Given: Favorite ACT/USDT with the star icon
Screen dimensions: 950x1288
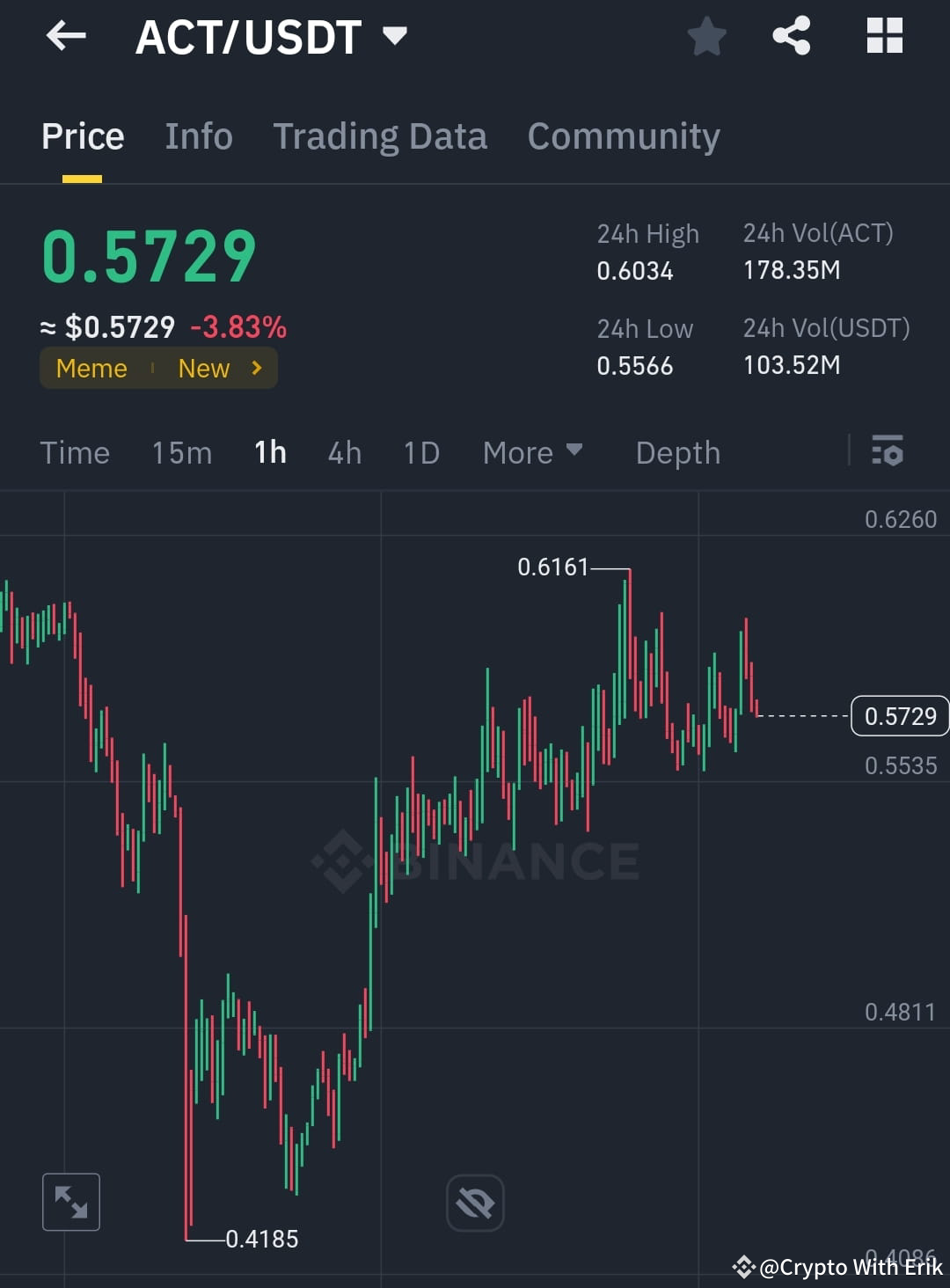Looking at the screenshot, I should pos(707,35).
